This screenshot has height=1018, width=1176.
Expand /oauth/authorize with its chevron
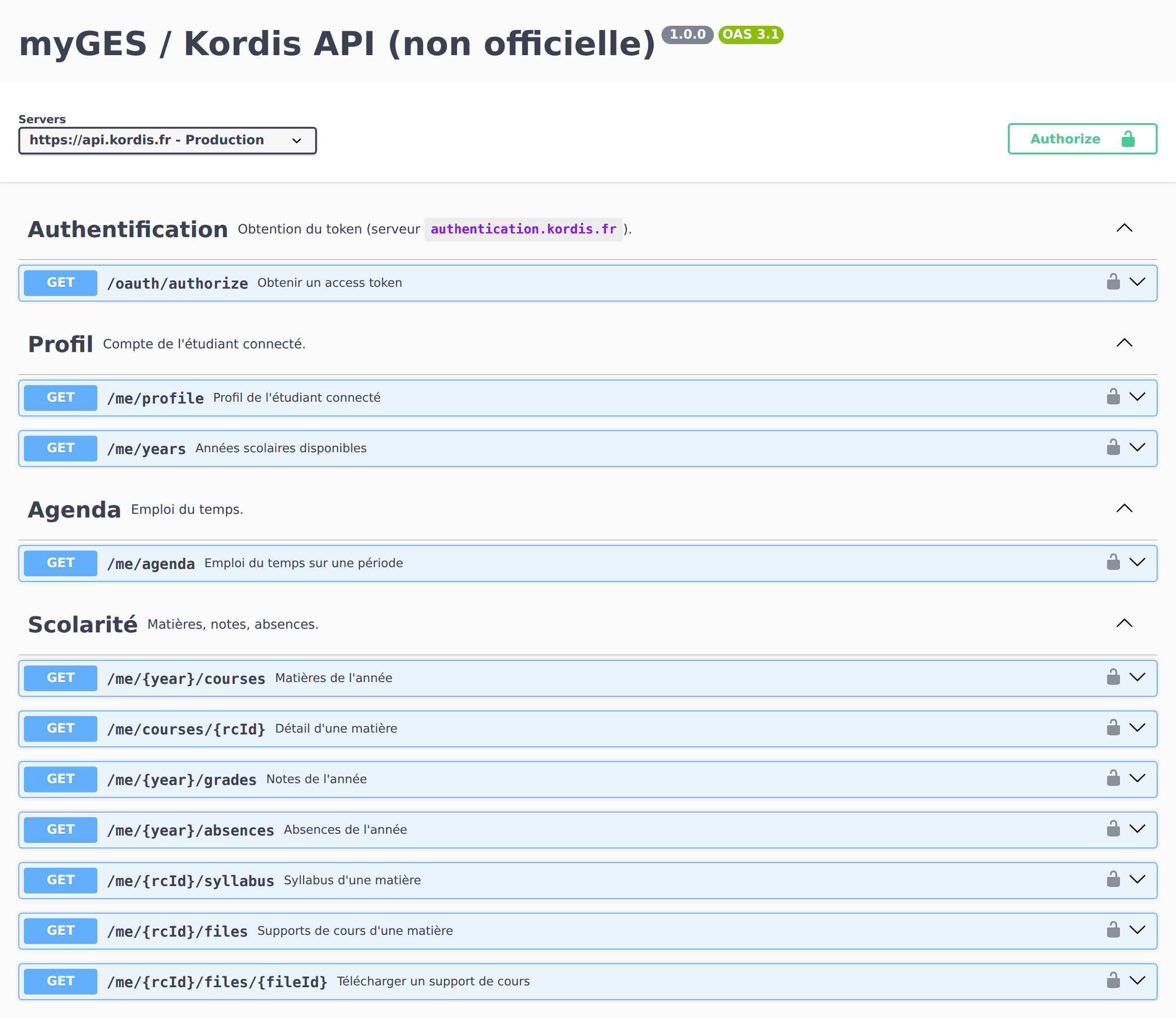coord(1137,282)
